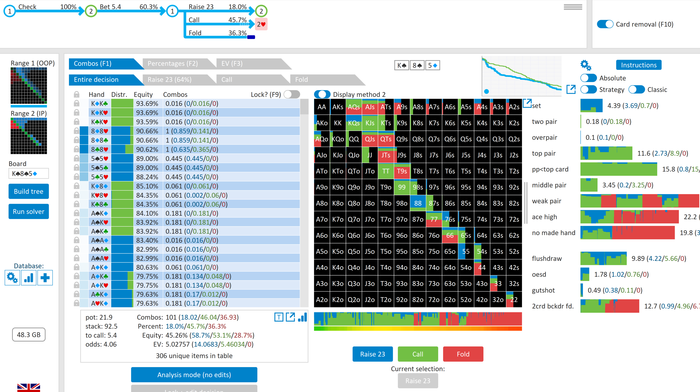Select the 22 cell in matrix
Image resolution: width=700 pixels, height=392 pixels.
click(x=514, y=300)
